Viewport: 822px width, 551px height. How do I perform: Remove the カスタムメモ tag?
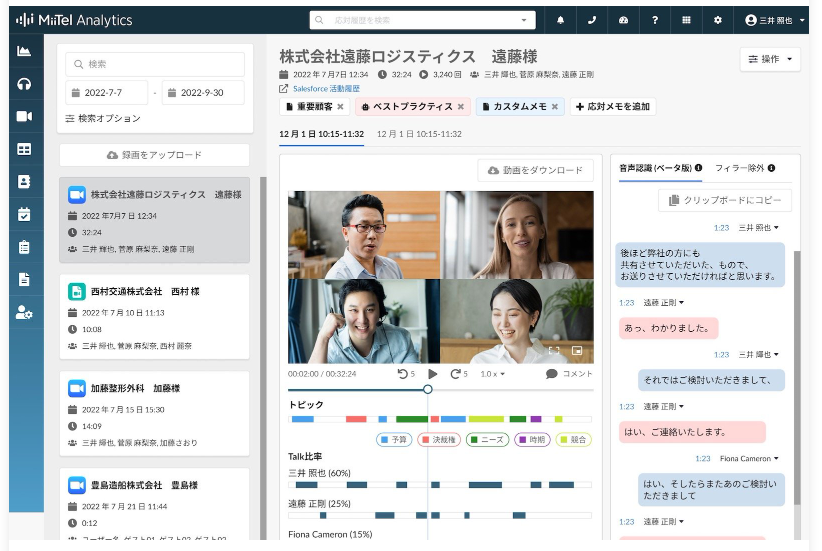pyautogui.click(x=555, y=106)
